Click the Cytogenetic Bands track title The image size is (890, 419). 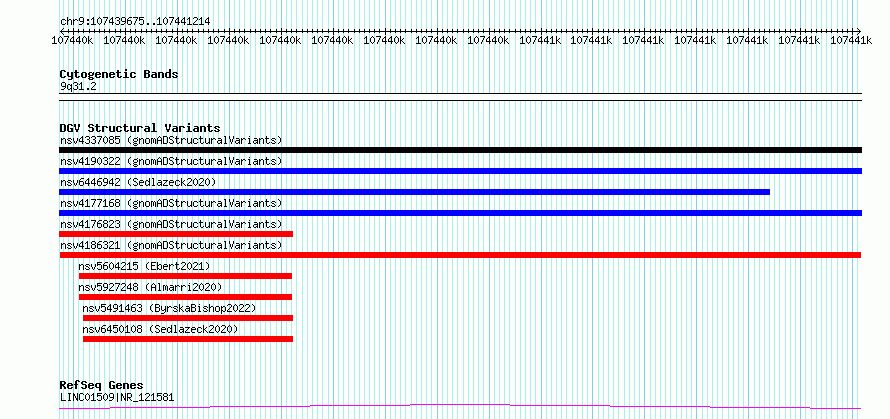click(x=119, y=74)
